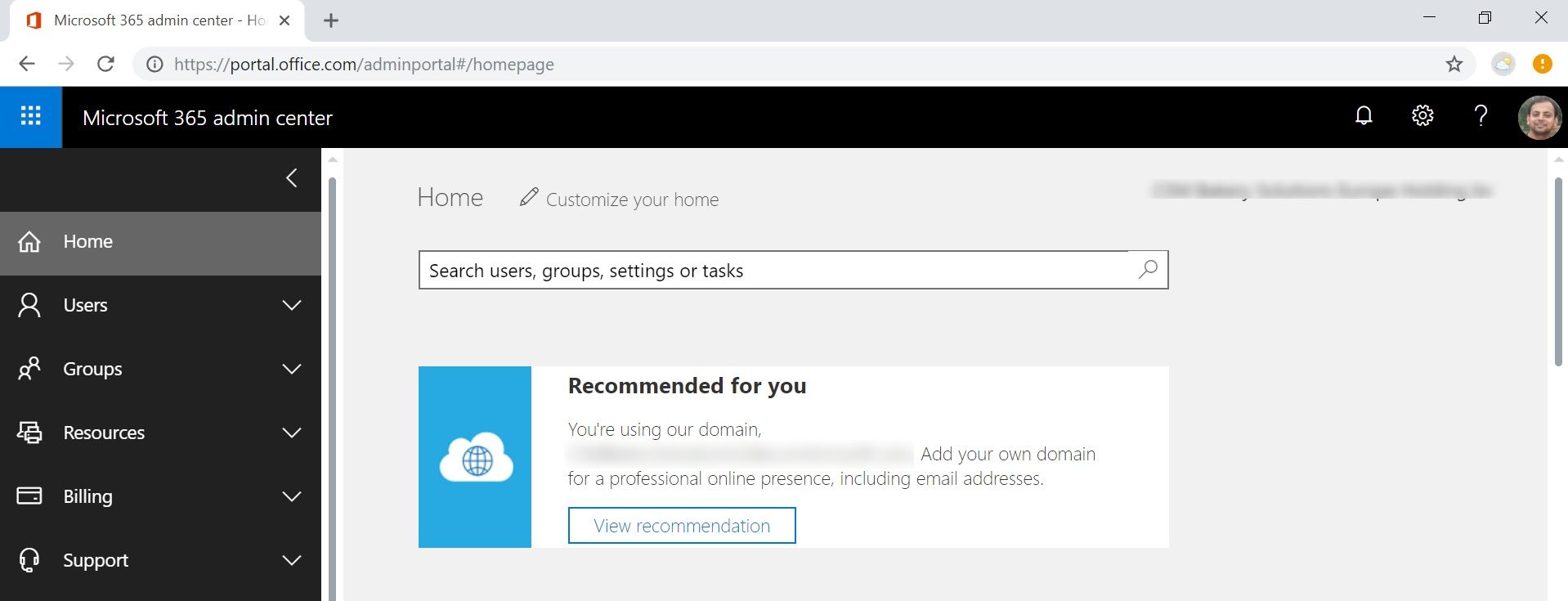The width and height of the screenshot is (1568, 601).
Task: Collapse the navigation menu arrow
Action: 292,178
